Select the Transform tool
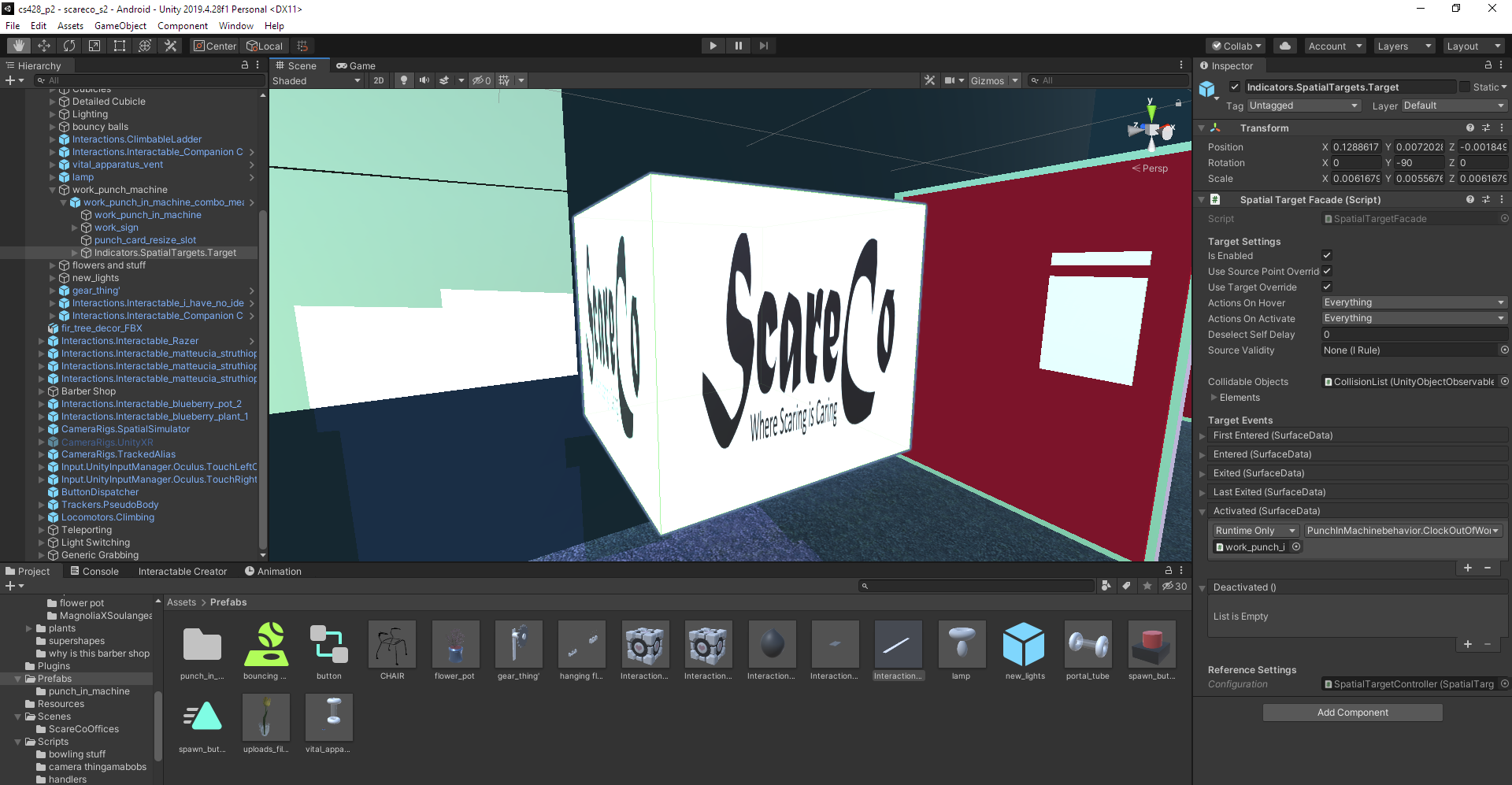The image size is (1512, 785). 145,46
